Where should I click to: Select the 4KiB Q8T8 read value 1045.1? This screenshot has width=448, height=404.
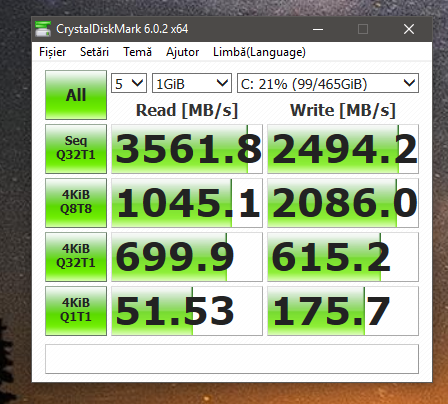click(x=187, y=203)
